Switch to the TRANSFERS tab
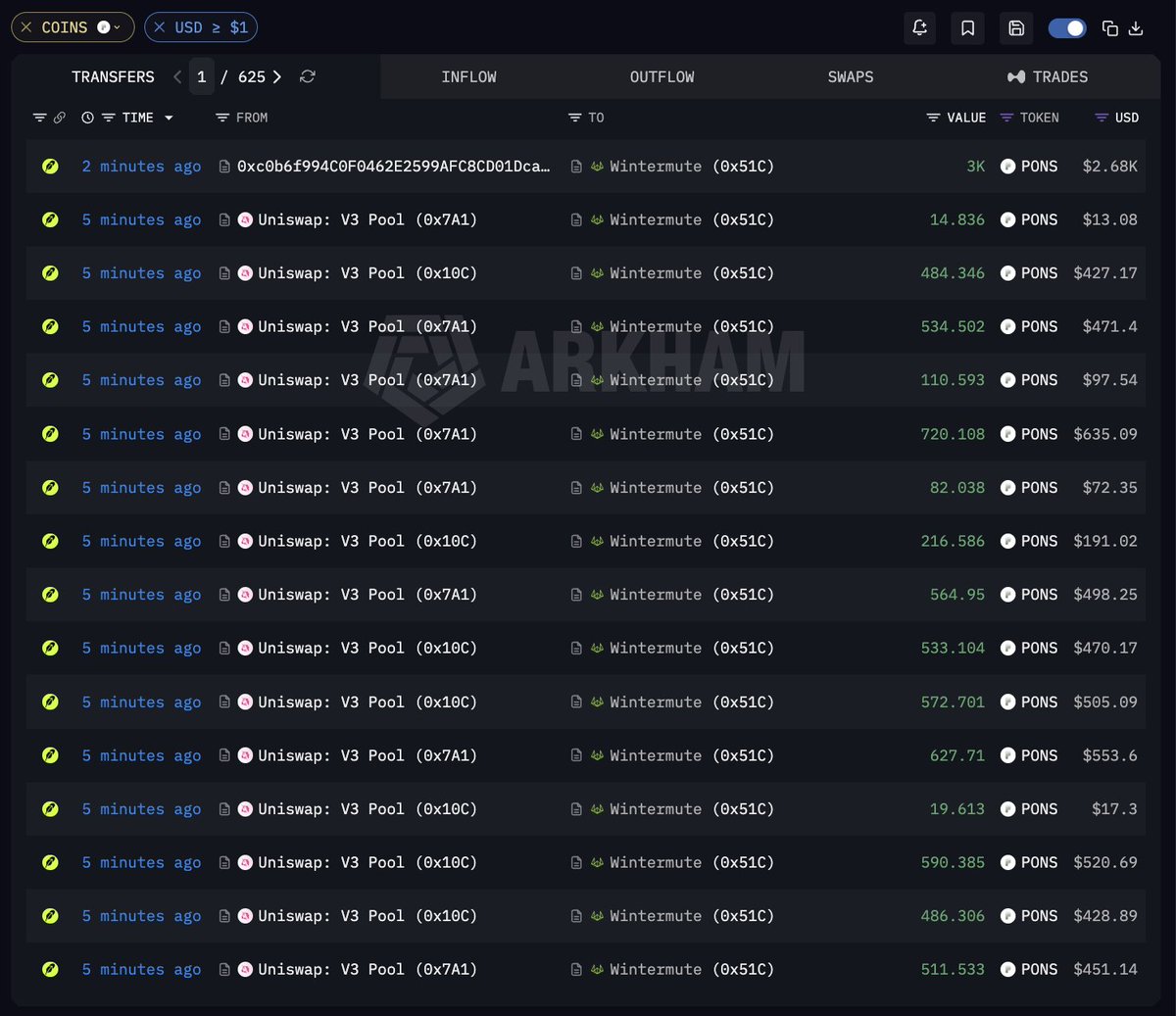The image size is (1176, 1016). (x=113, y=76)
